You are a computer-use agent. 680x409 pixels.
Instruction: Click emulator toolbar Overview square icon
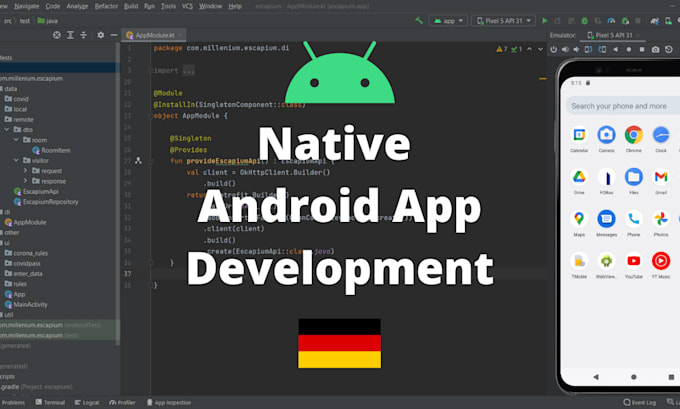(642, 49)
